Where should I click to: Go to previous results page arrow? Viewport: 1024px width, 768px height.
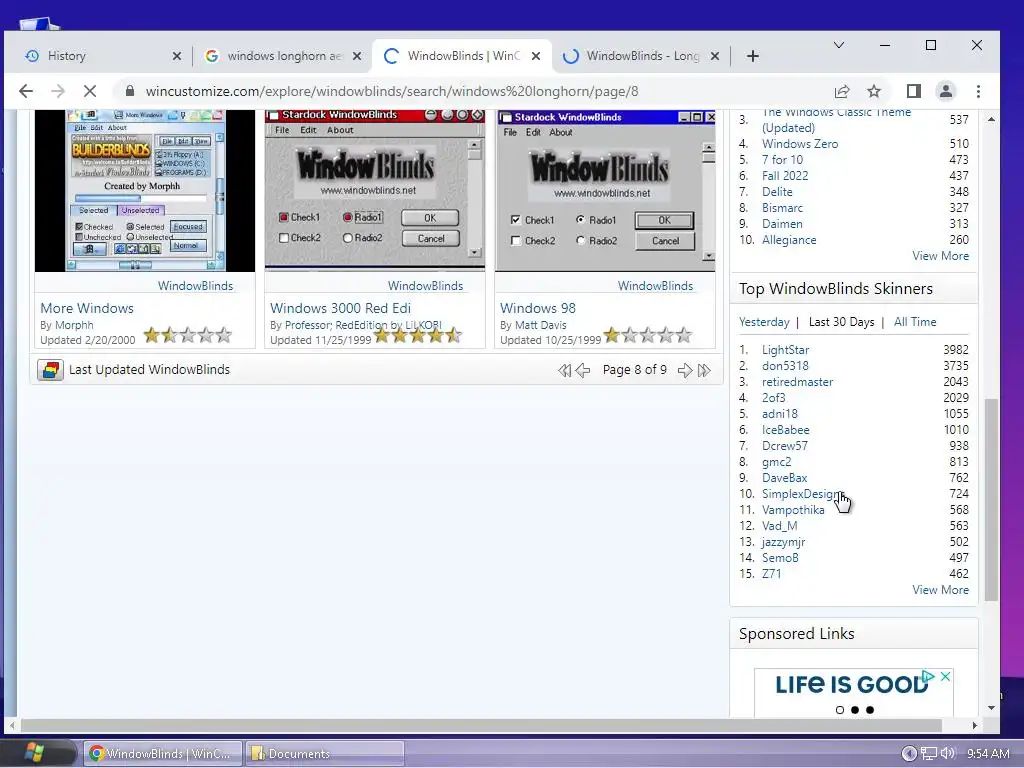(583, 371)
